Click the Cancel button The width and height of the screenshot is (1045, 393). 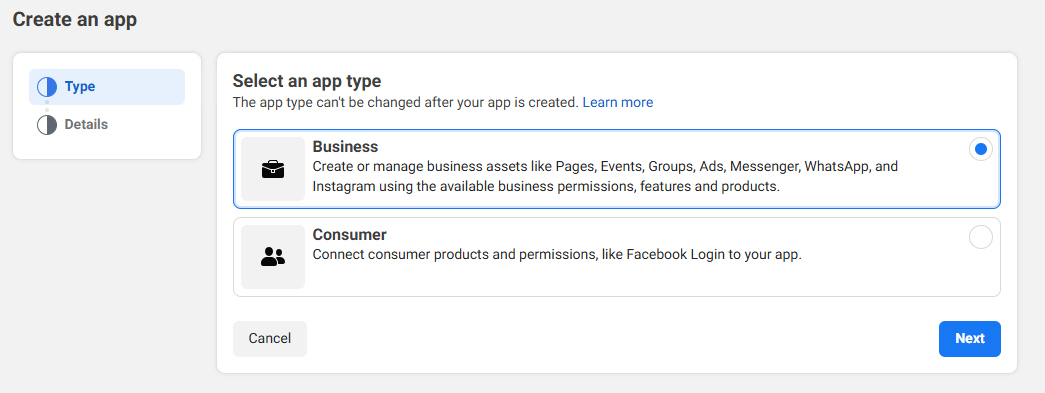tap(270, 338)
